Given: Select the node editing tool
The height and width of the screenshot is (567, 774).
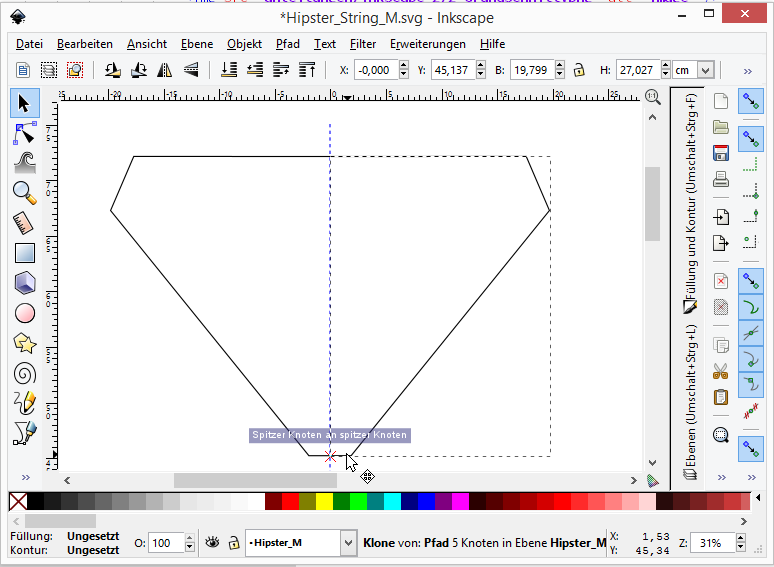Looking at the screenshot, I should pyautogui.click(x=24, y=133).
